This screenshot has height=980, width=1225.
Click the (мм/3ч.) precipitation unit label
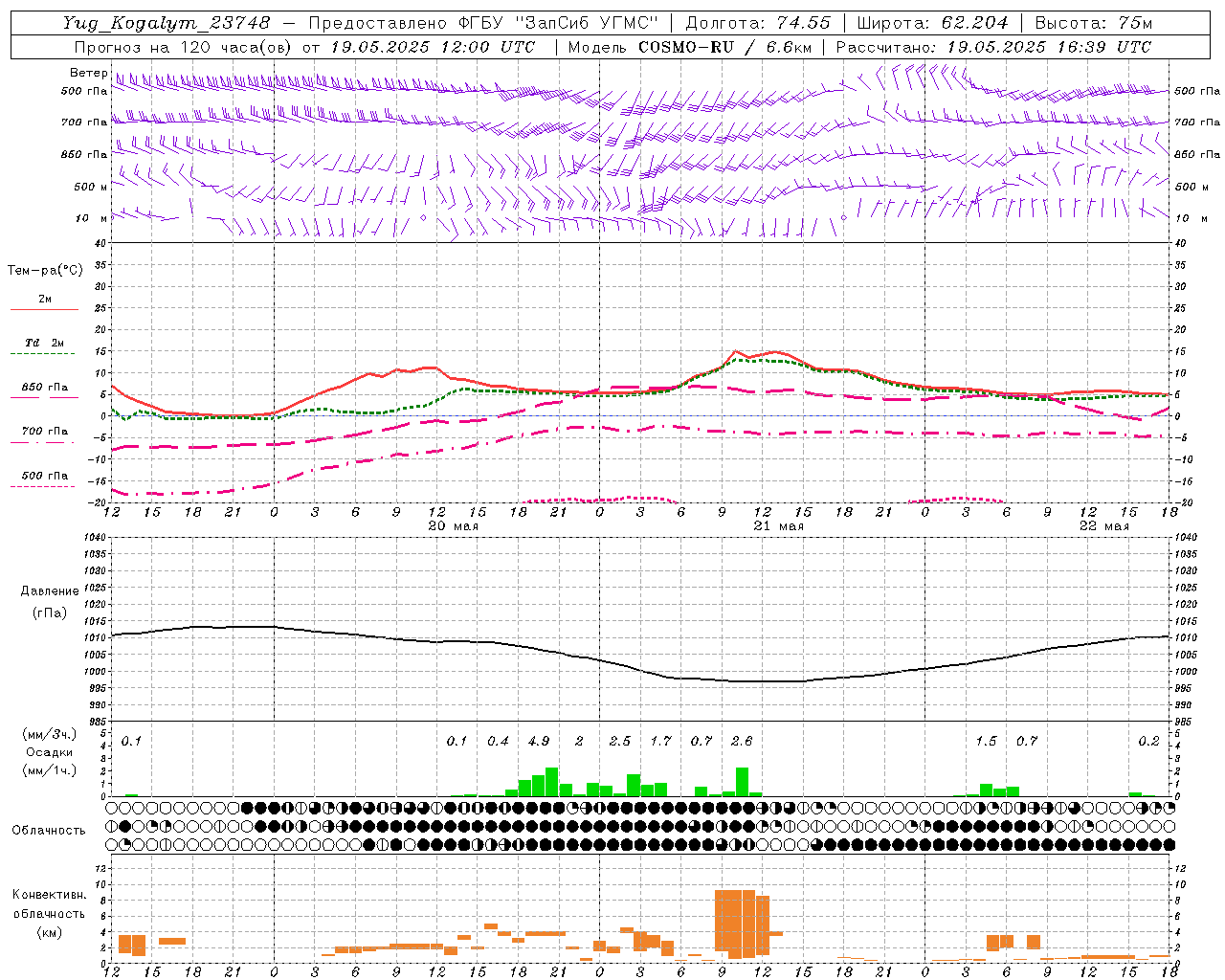[x=50, y=735]
